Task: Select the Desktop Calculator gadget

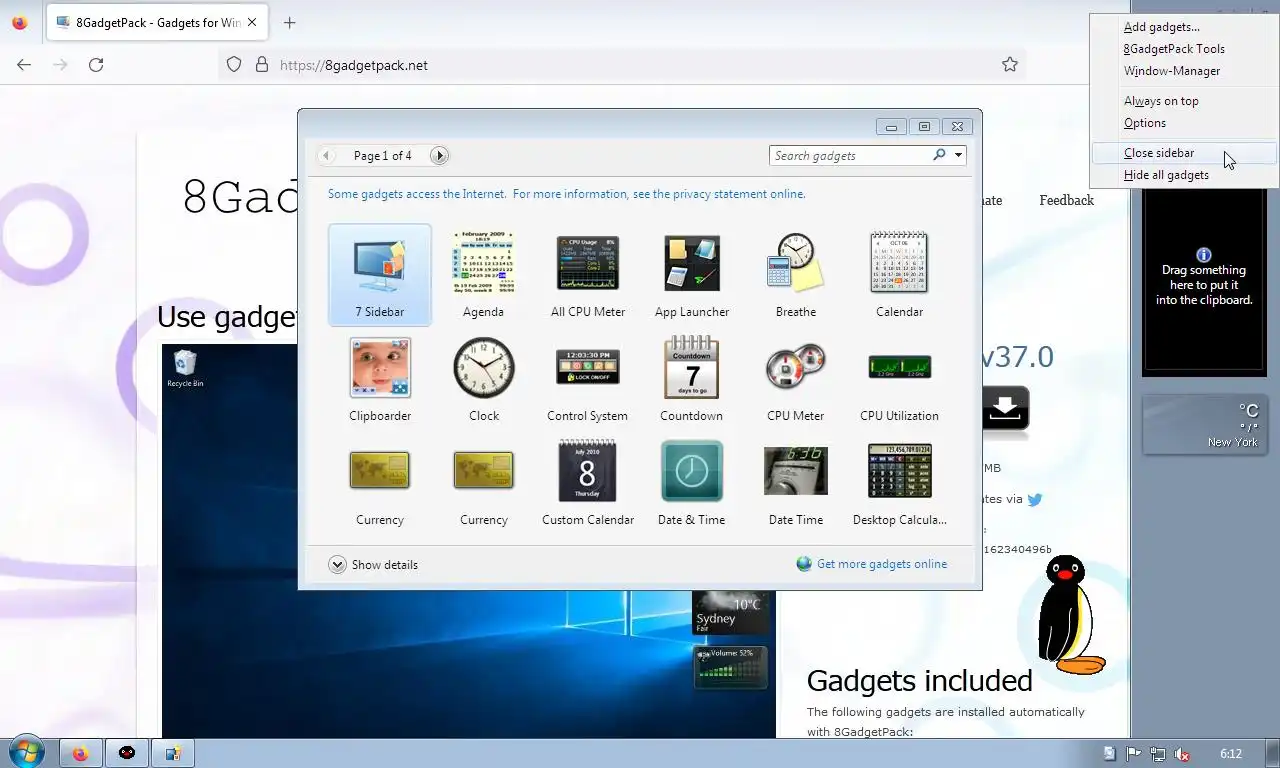Action: click(x=900, y=483)
